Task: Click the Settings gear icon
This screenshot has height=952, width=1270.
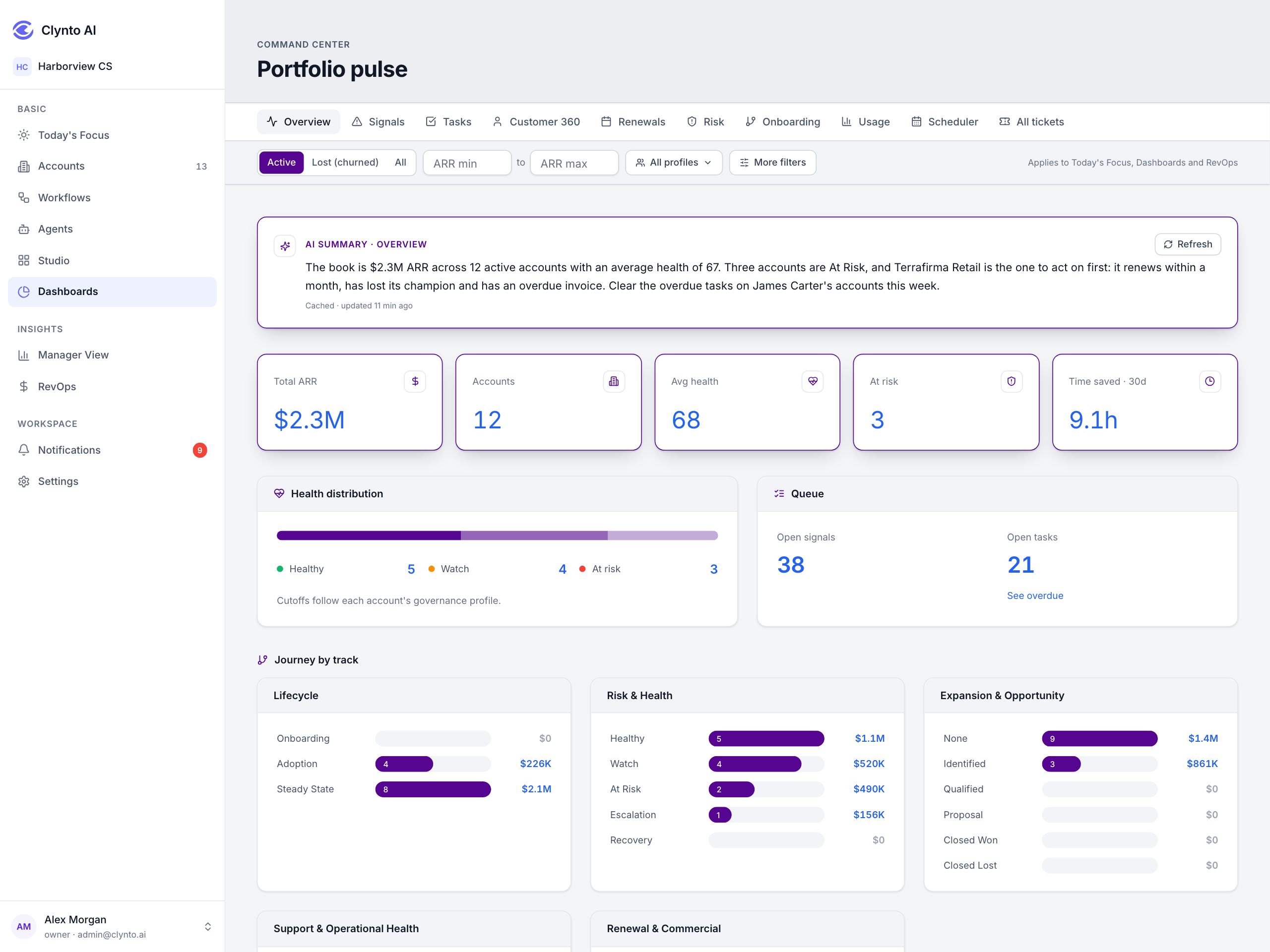Action: coord(23,481)
